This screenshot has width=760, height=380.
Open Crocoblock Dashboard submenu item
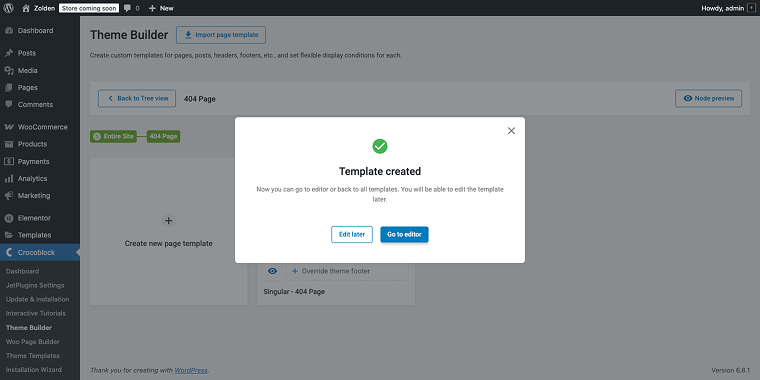click(x=22, y=271)
